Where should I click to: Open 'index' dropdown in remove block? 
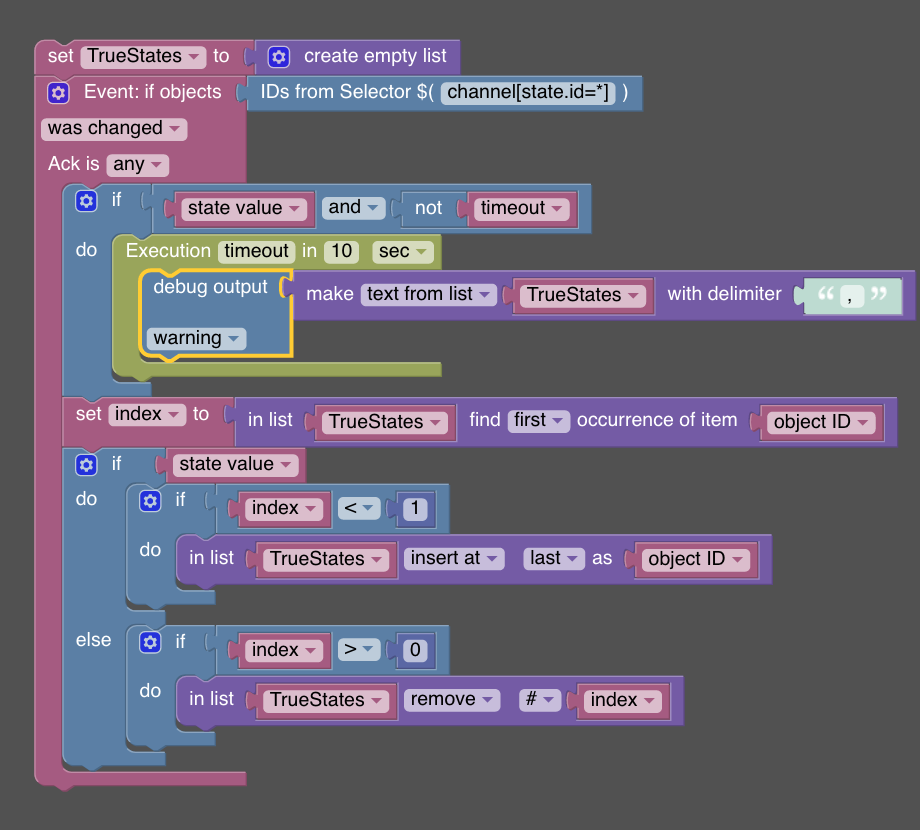(622, 700)
